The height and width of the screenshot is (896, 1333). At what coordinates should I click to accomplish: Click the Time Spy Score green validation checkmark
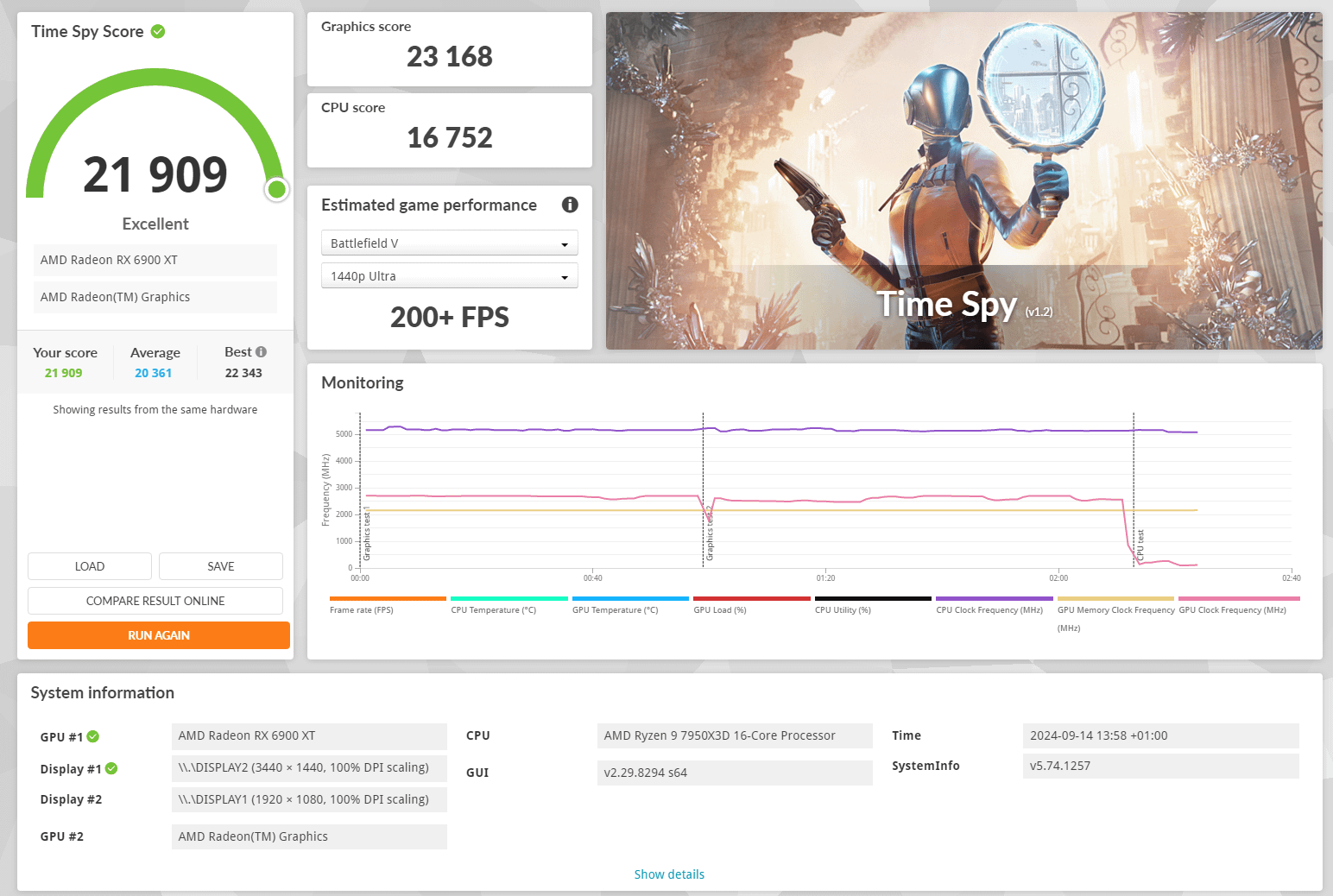(x=158, y=31)
